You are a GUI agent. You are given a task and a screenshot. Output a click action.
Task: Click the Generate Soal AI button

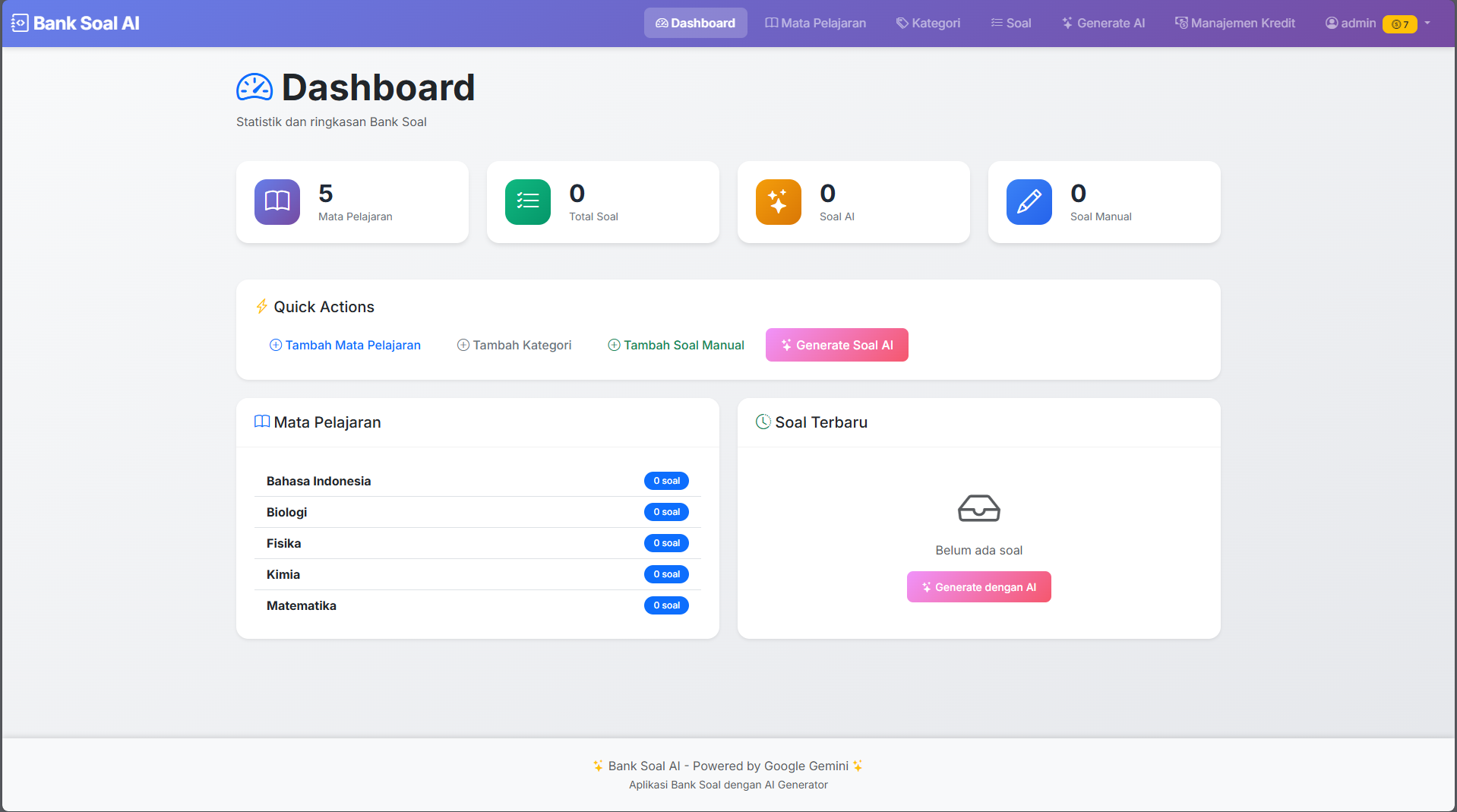(836, 344)
